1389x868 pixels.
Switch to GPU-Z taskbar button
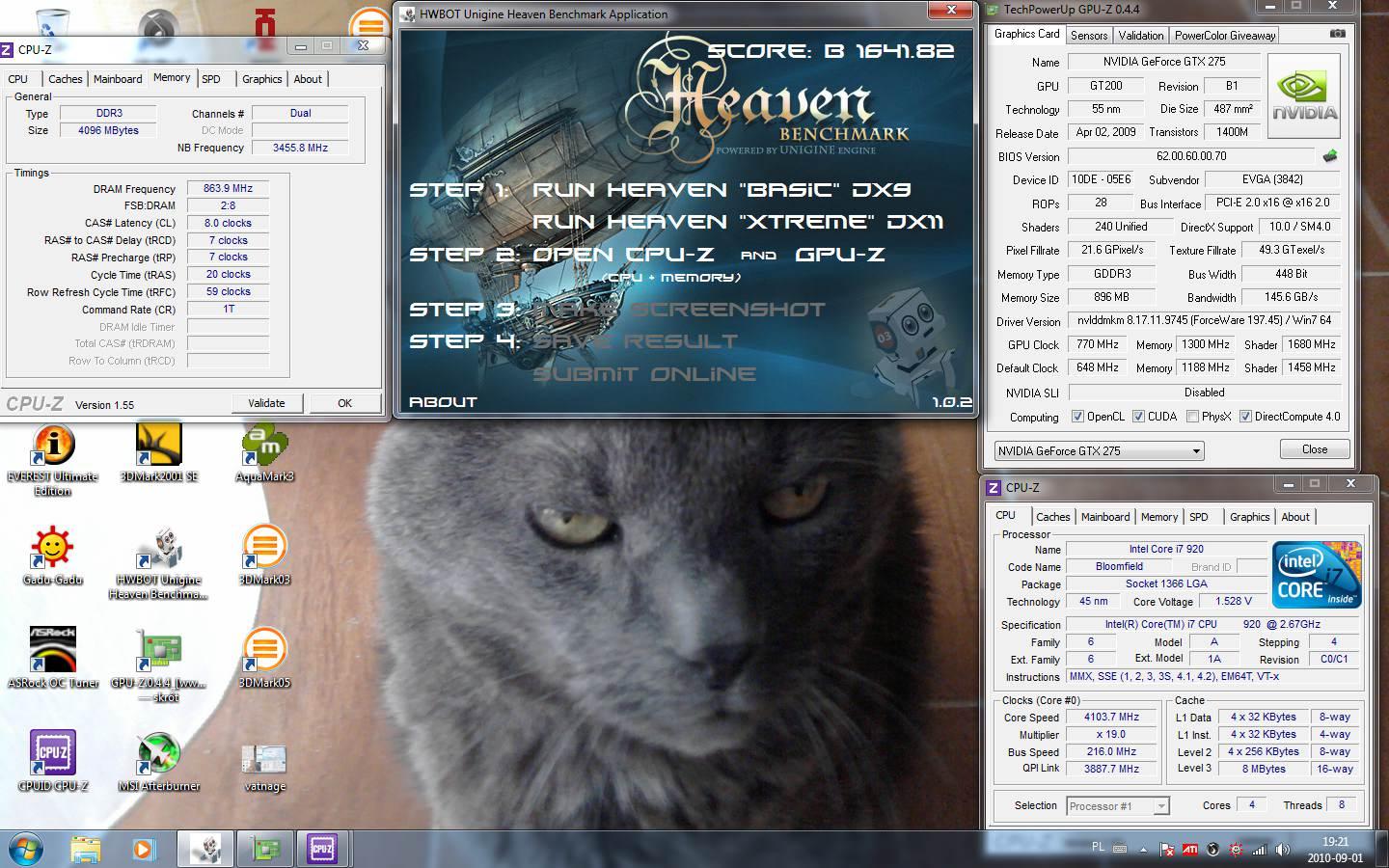pos(264,849)
